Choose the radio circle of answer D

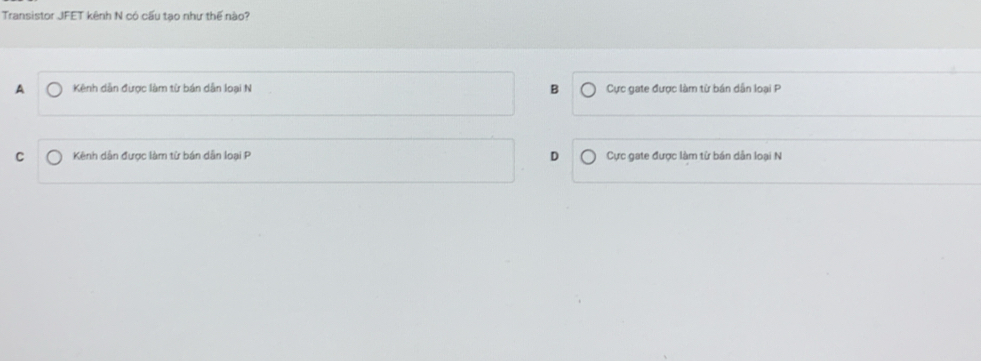point(588,157)
